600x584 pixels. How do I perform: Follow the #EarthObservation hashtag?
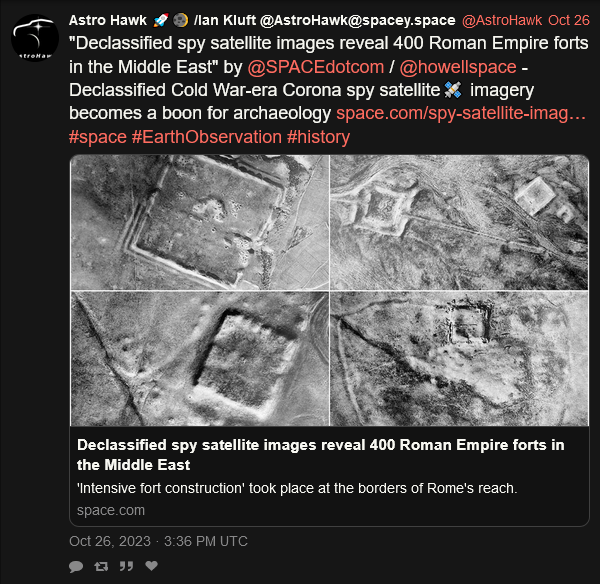click(207, 137)
